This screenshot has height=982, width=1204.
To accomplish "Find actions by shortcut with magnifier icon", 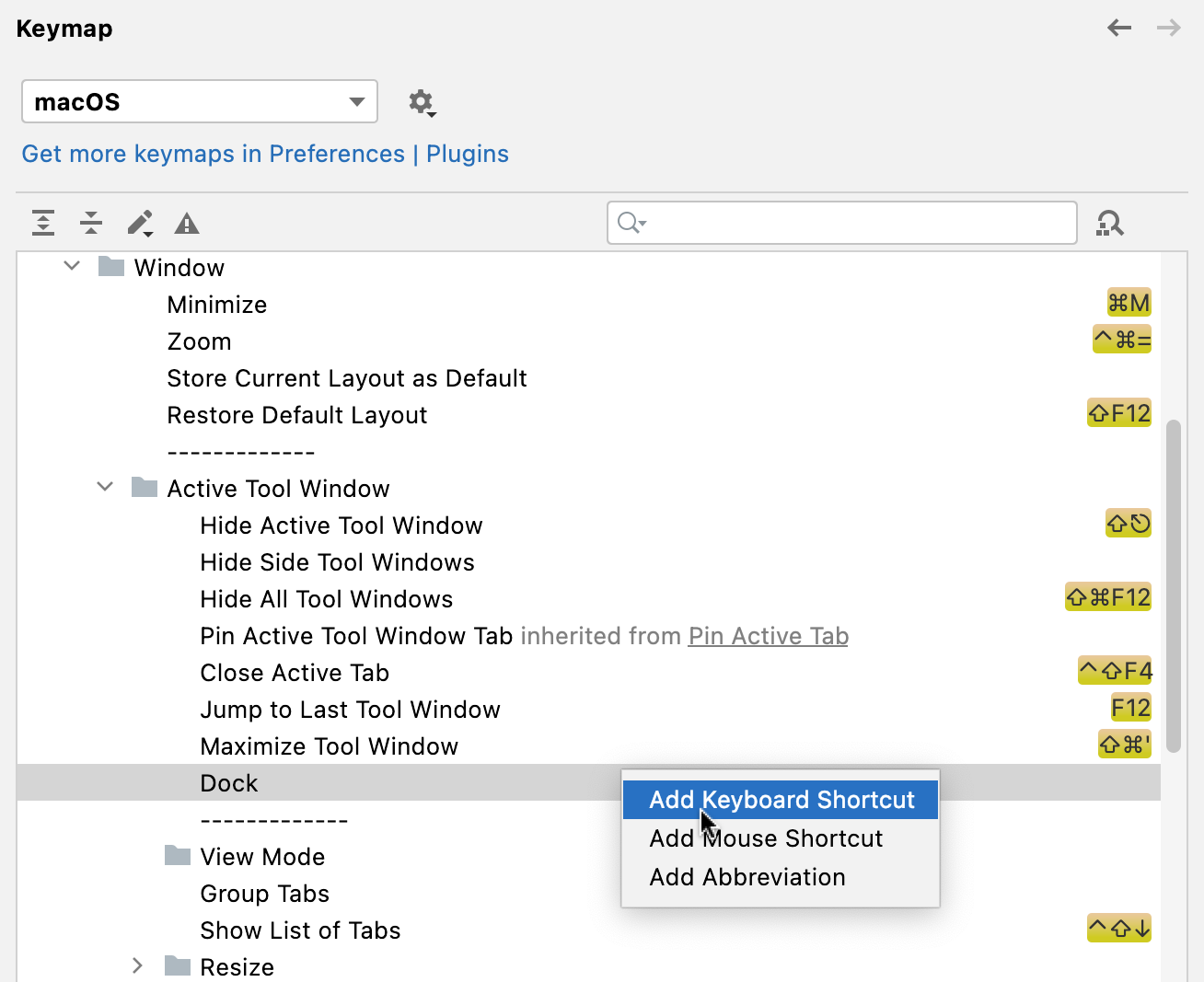I will [1110, 223].
